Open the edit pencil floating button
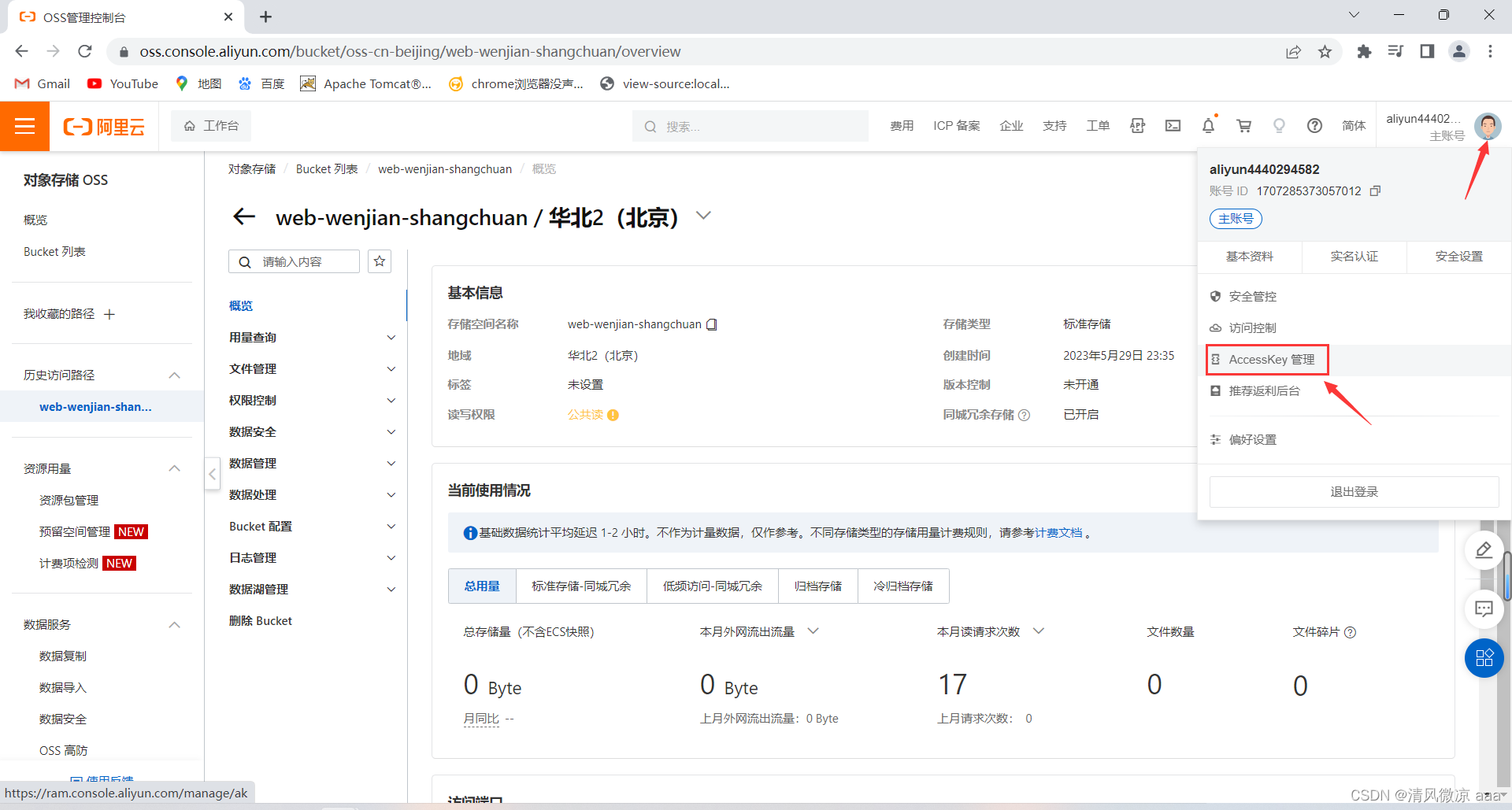The width and height of the screenshot is (1512, 810). 1484,550
